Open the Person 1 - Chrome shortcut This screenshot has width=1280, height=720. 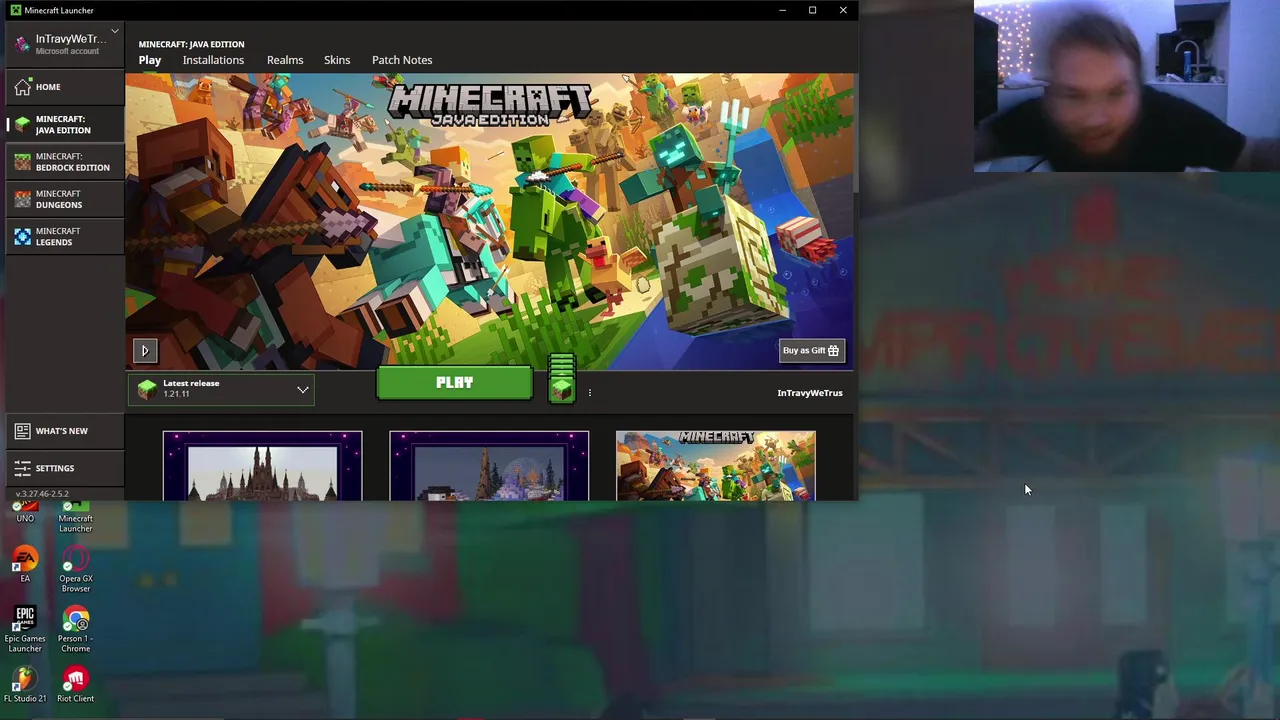(x=75, y=628)
